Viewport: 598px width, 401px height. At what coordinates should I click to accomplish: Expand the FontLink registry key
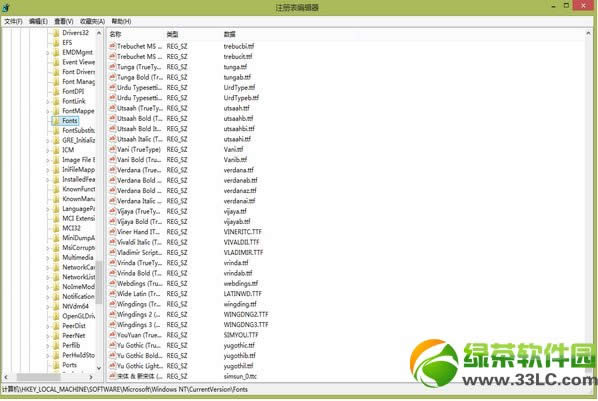pyautogui.click(x=48, y=101)
